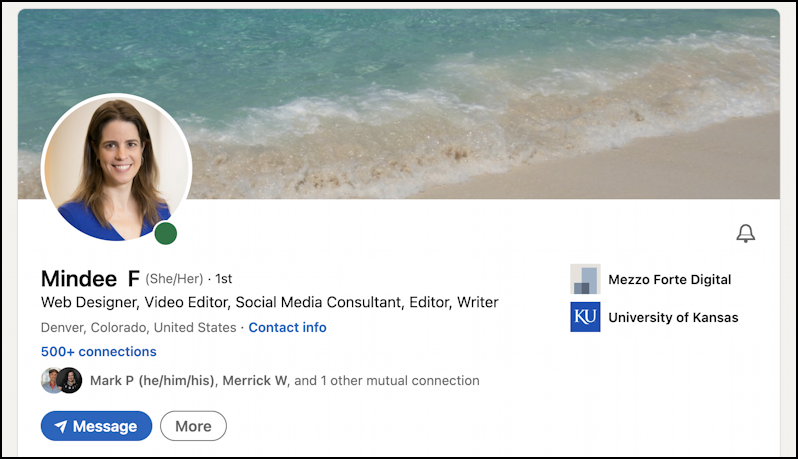Image resolution: width=798 pixels, height=459 pixels.
Task: Open Mezzo Forte Digital company link
Action: click(x=670, y=279)
